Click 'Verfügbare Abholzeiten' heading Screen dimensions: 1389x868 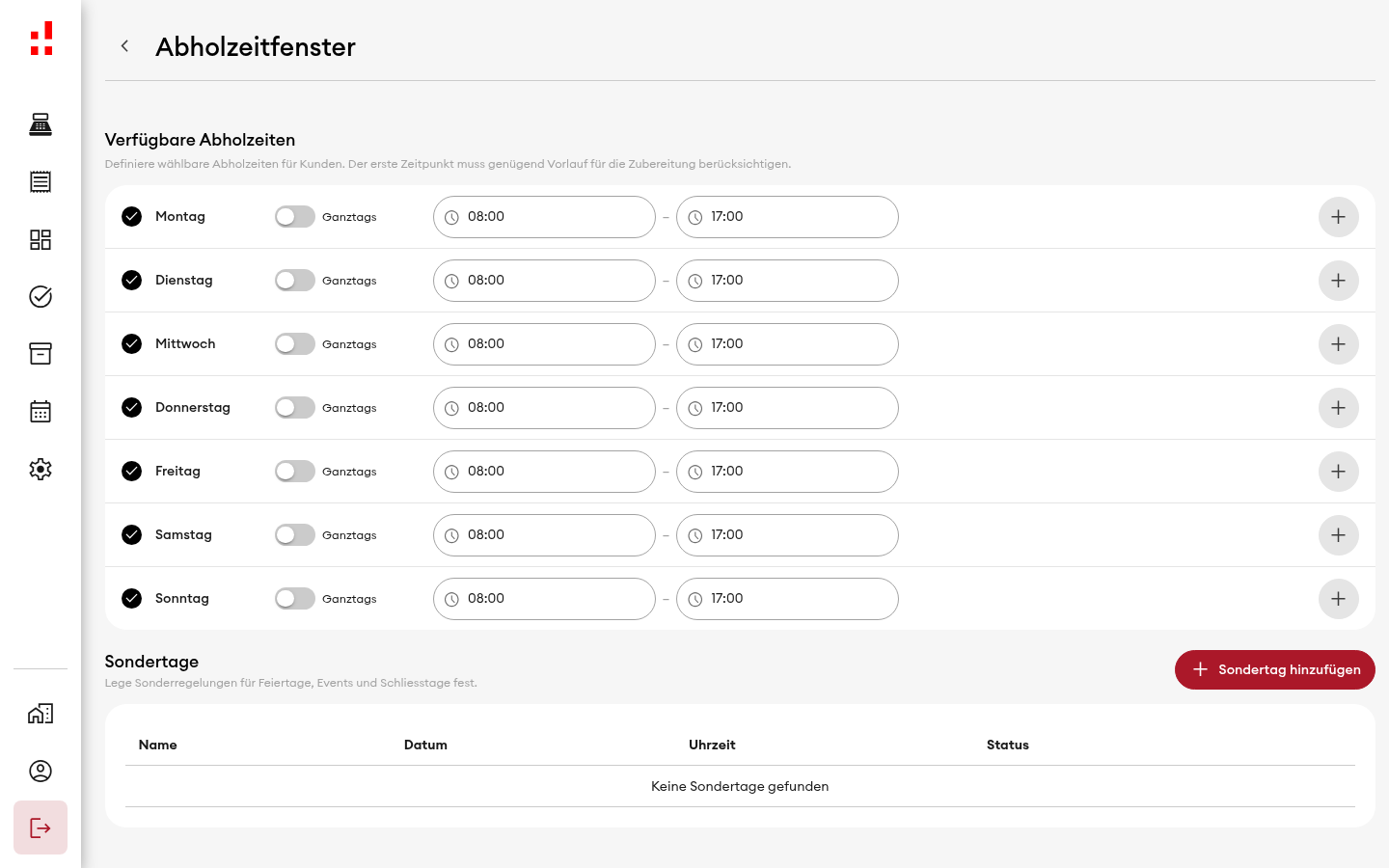[x=200, y=140]
